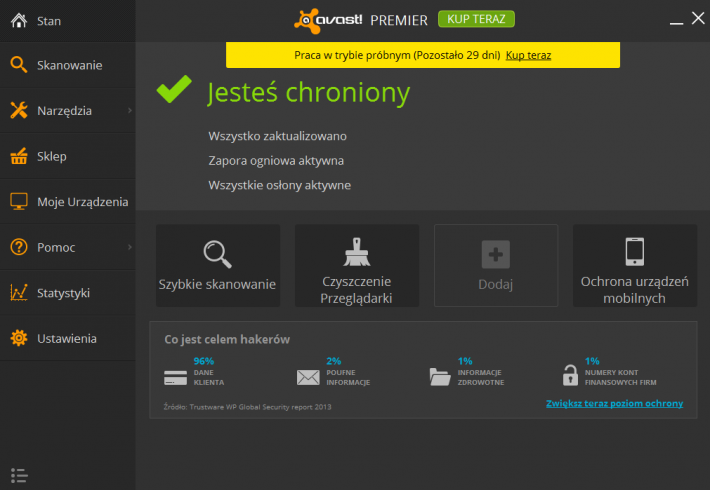The height and width of the screenshot is (490, 710).
Task: Minimize the avast window
Action: (x=676, y=23)
